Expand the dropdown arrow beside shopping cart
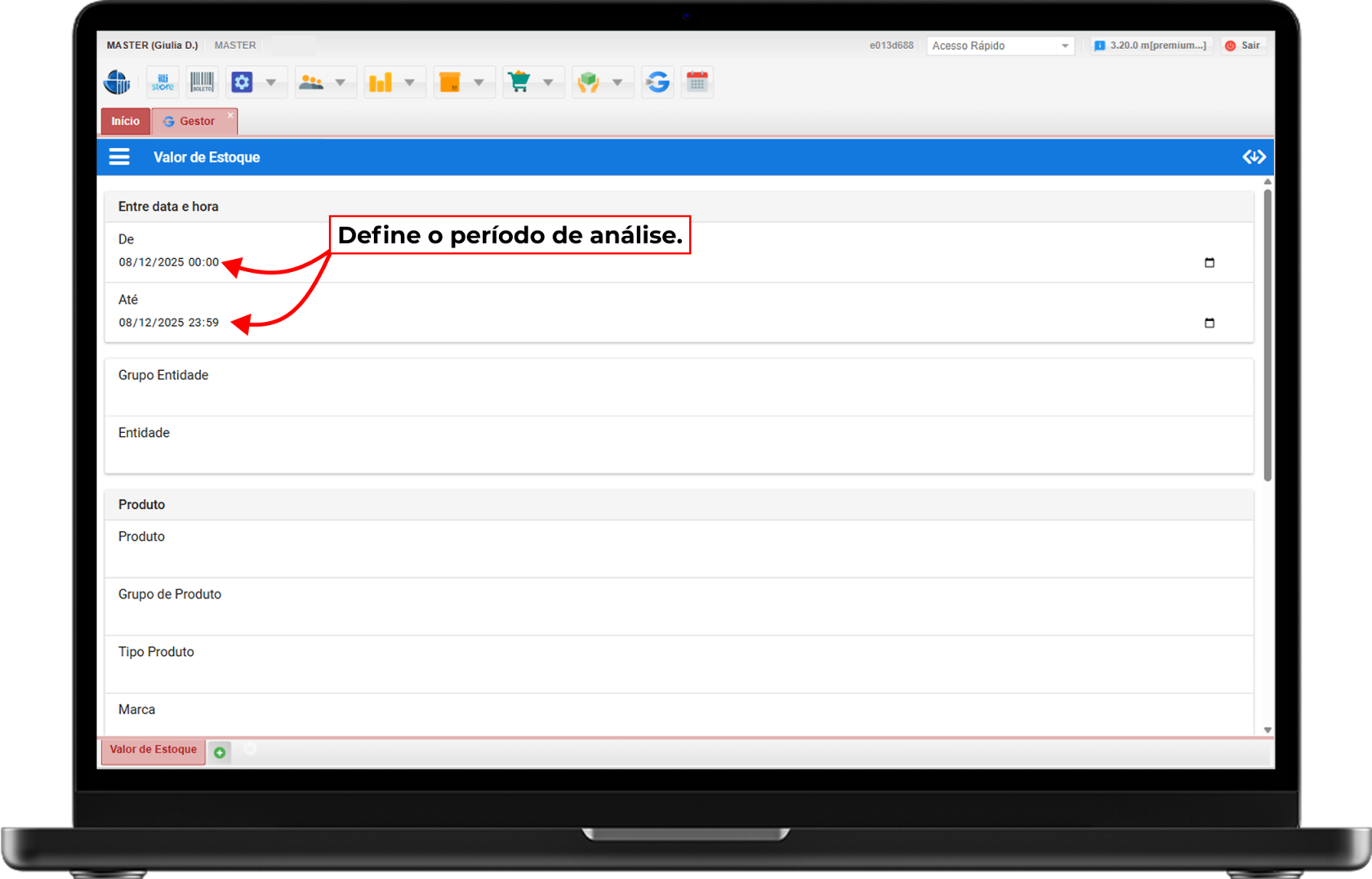This screenshot has height=879, width=1372. click(x=548, y=83)
